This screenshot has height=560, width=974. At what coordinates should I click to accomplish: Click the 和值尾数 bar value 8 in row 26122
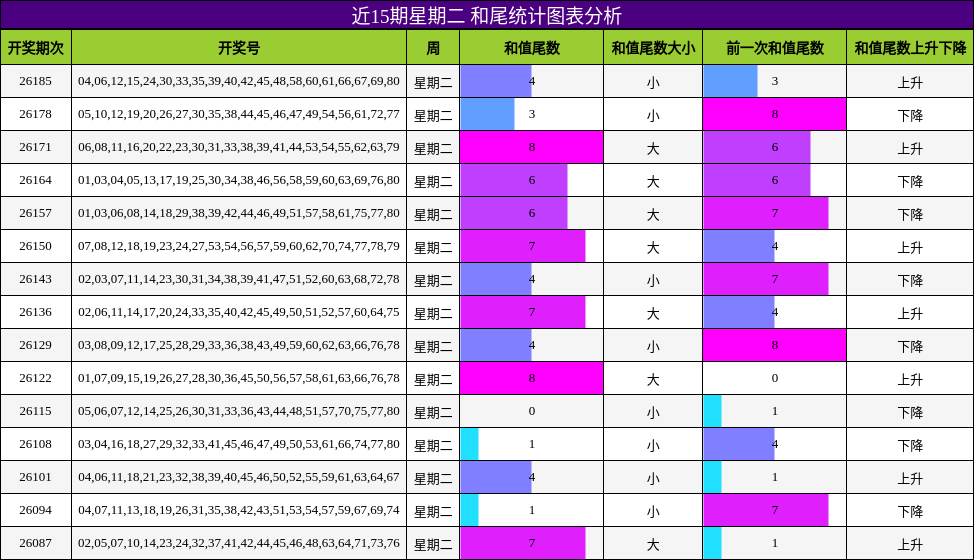[532, 378]
